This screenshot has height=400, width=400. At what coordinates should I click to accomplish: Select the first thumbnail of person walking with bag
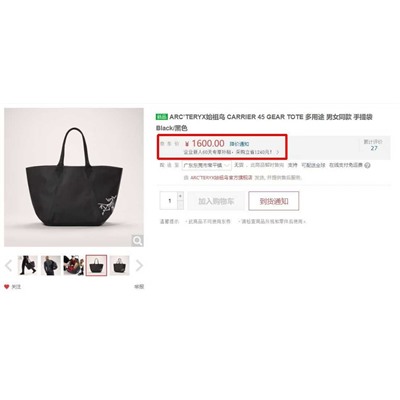[x=28, y=265]
